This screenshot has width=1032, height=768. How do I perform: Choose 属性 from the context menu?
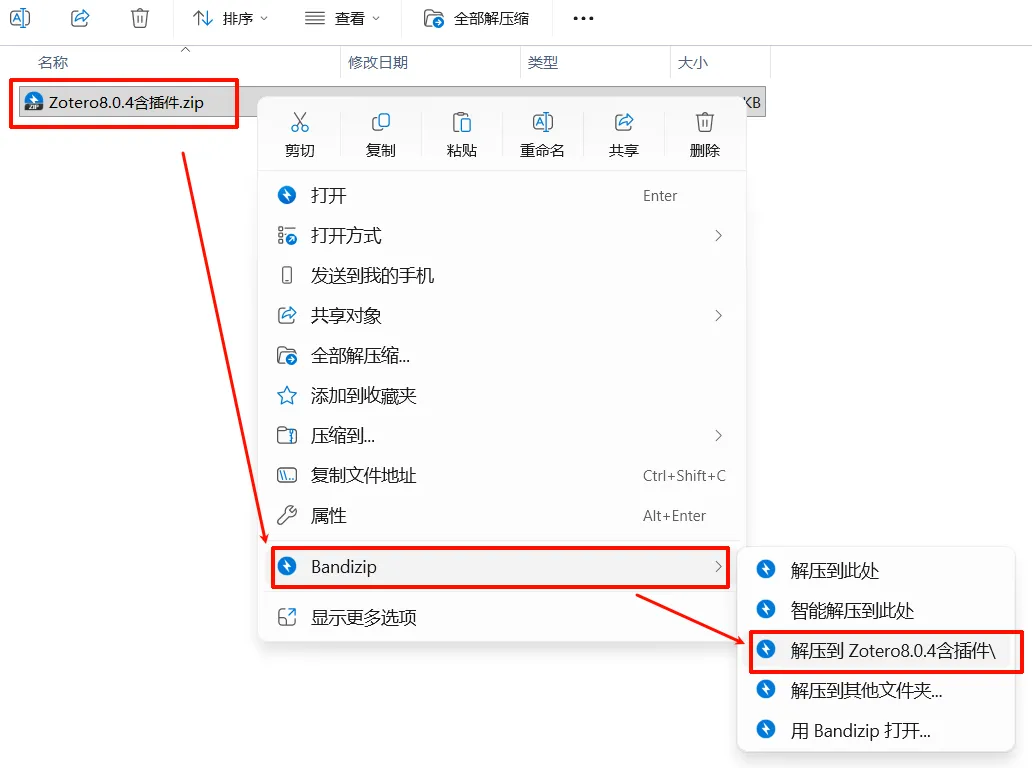tap(502, 515)
